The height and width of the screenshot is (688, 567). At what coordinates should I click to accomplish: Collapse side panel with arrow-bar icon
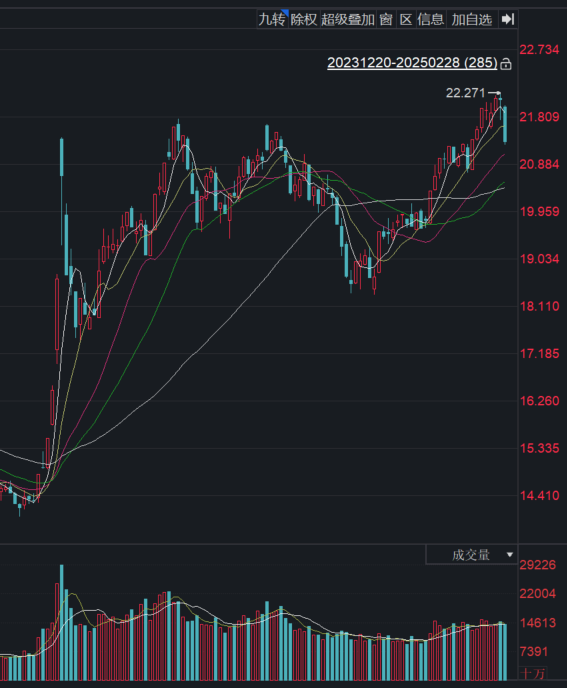pos(508,19)
